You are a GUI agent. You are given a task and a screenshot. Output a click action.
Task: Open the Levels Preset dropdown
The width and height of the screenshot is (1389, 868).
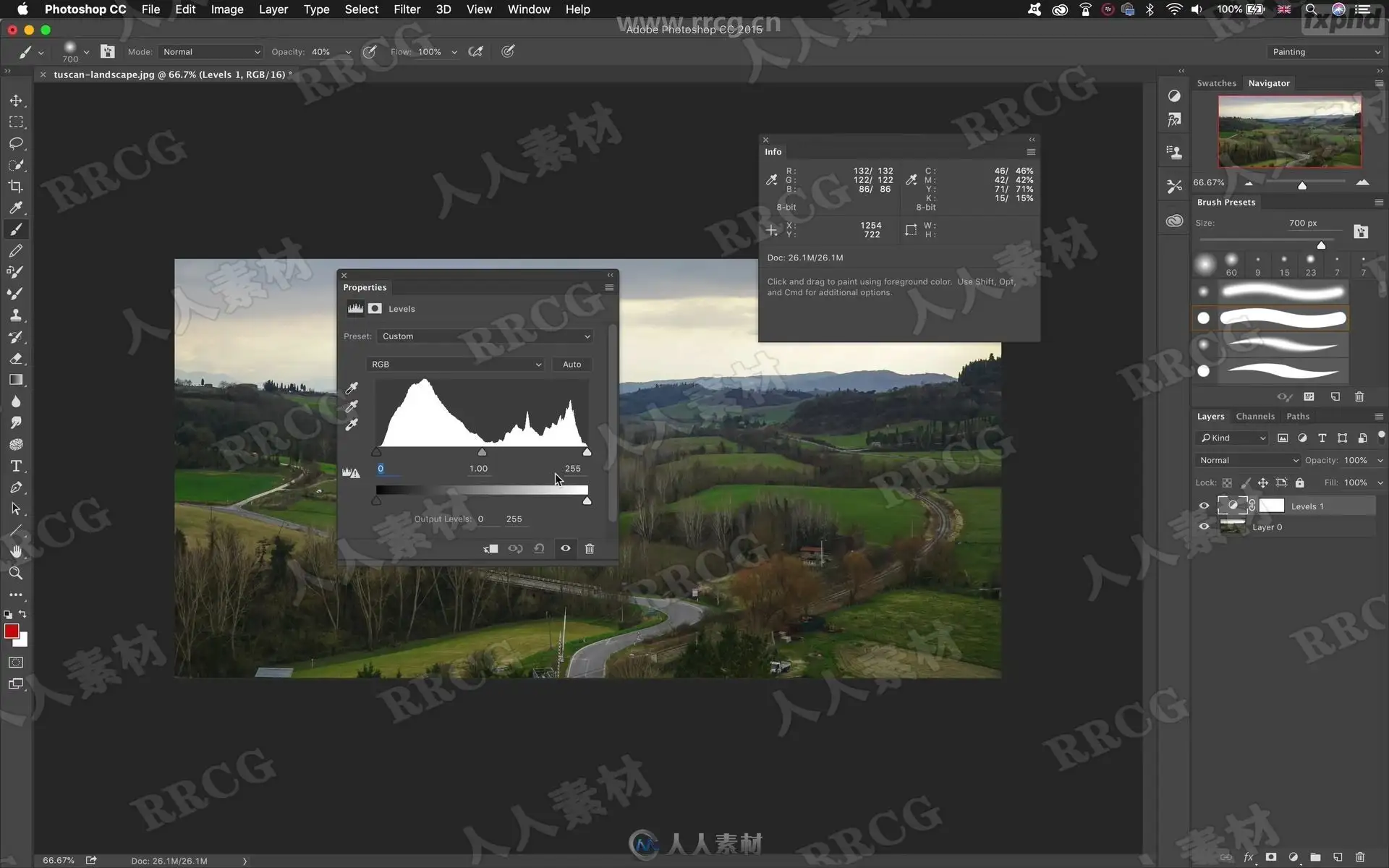click(x=485, y=336)
